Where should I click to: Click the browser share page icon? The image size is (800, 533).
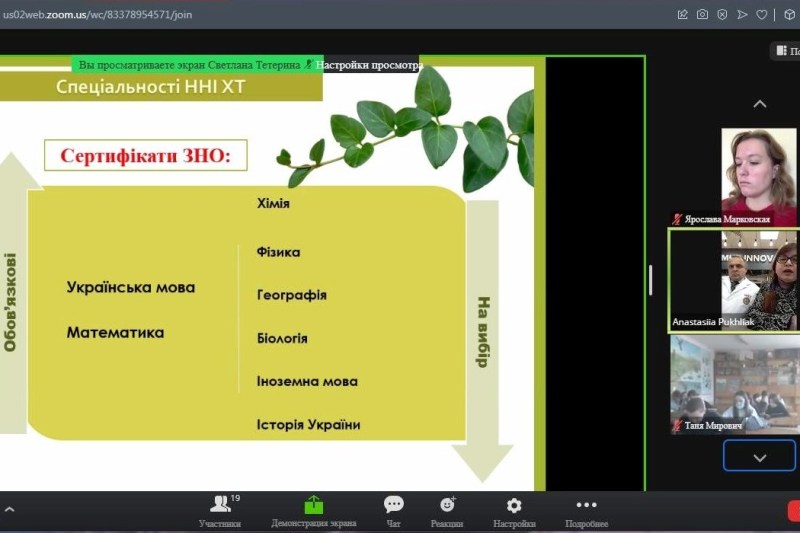[682, 14]
